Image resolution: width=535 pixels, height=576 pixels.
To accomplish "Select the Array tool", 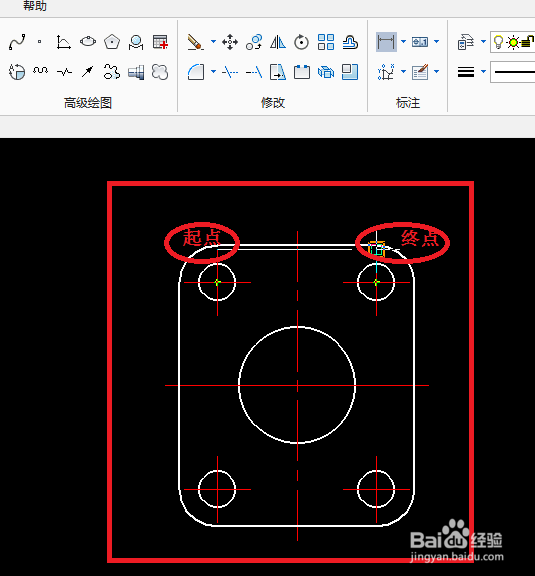I will [x=326, y=42].
